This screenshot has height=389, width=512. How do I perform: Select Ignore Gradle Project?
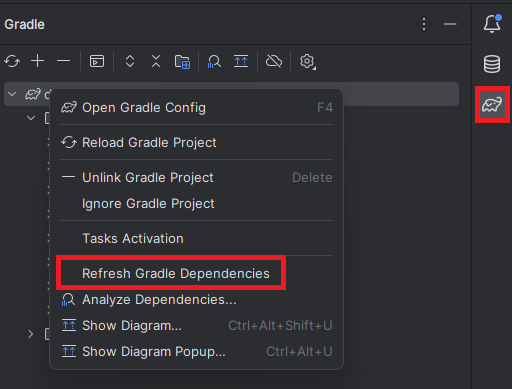197,204
